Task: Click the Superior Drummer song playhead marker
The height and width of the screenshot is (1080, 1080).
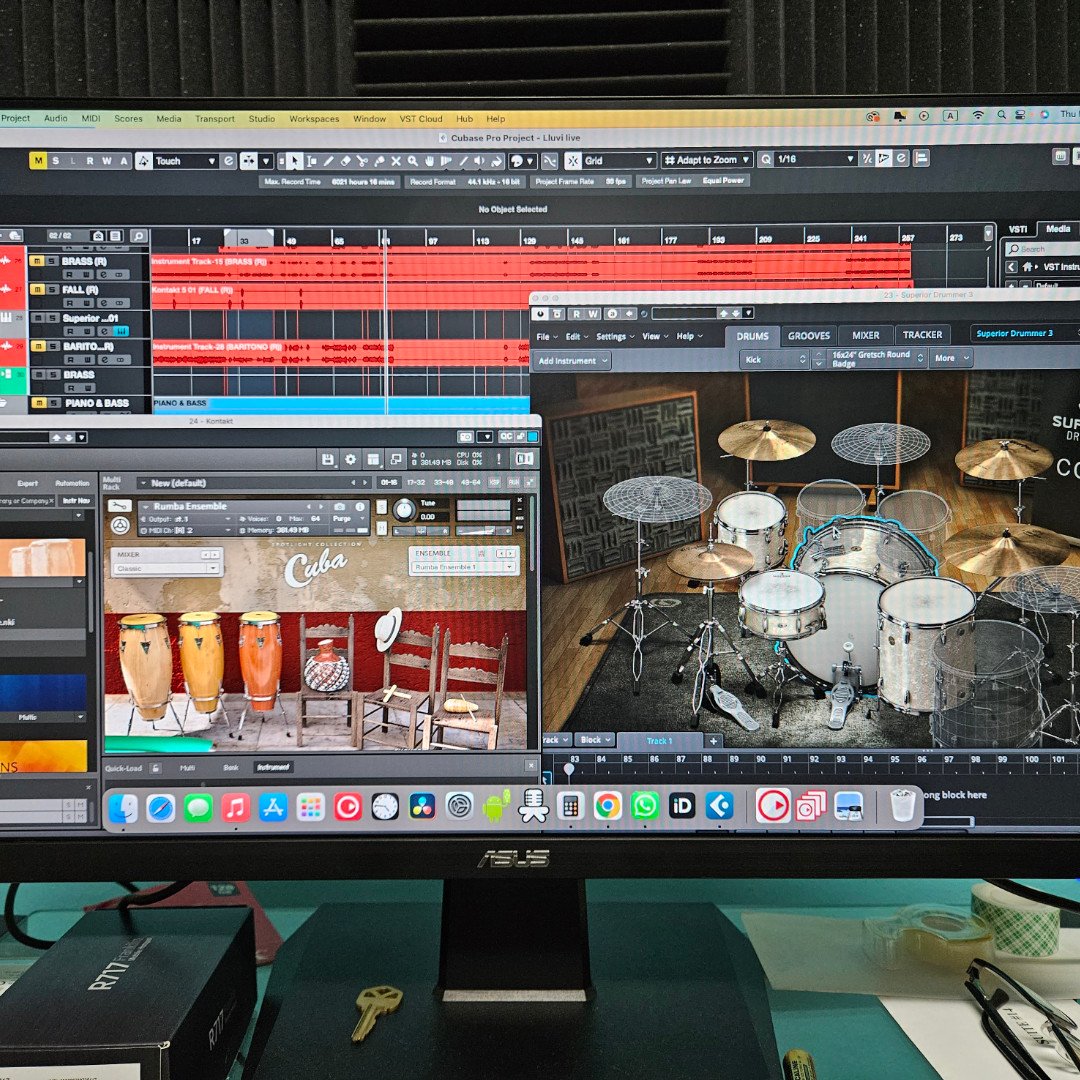Action: [x=569, y=769]
